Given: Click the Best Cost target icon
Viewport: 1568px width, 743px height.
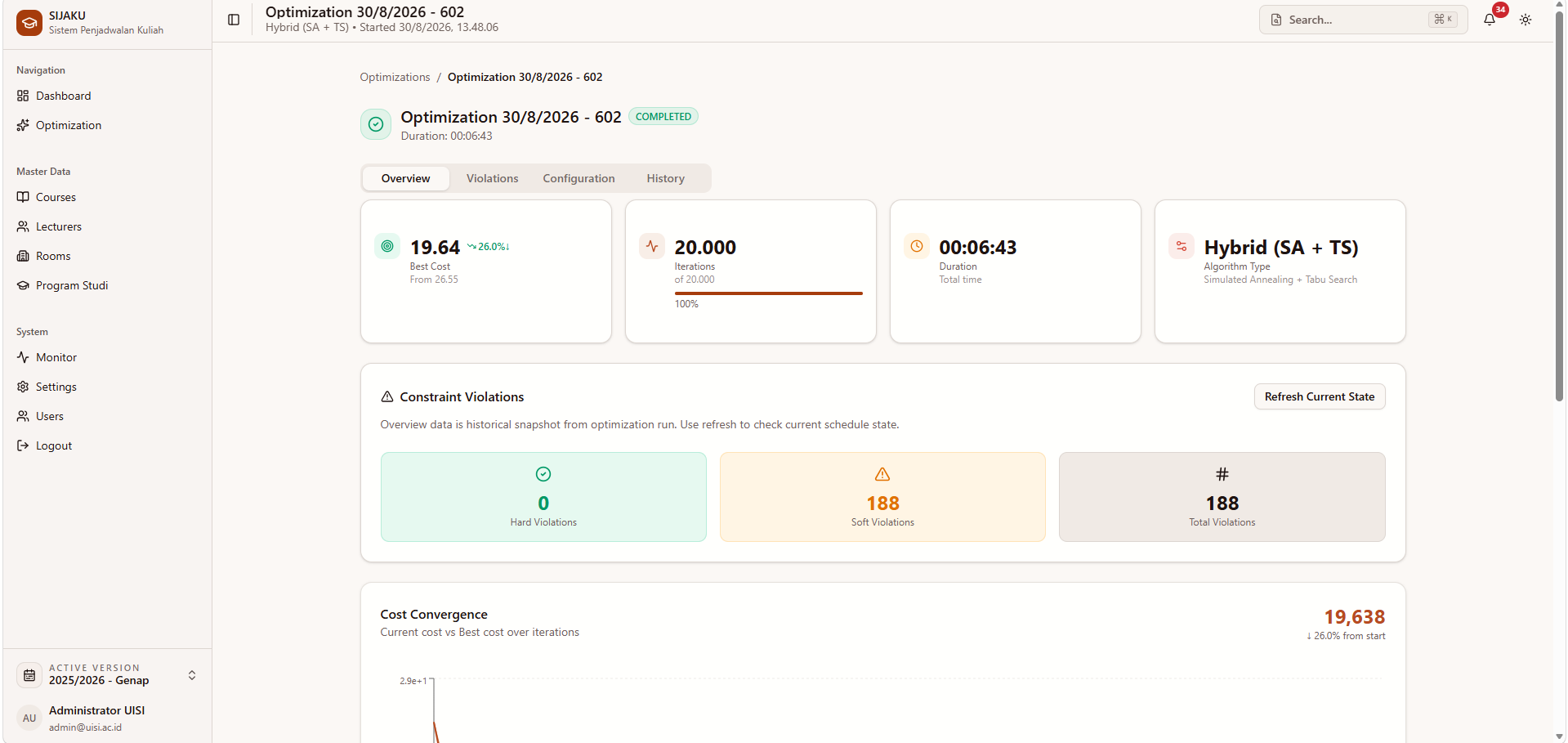Looking at the screenshot, I should (387, 246).
